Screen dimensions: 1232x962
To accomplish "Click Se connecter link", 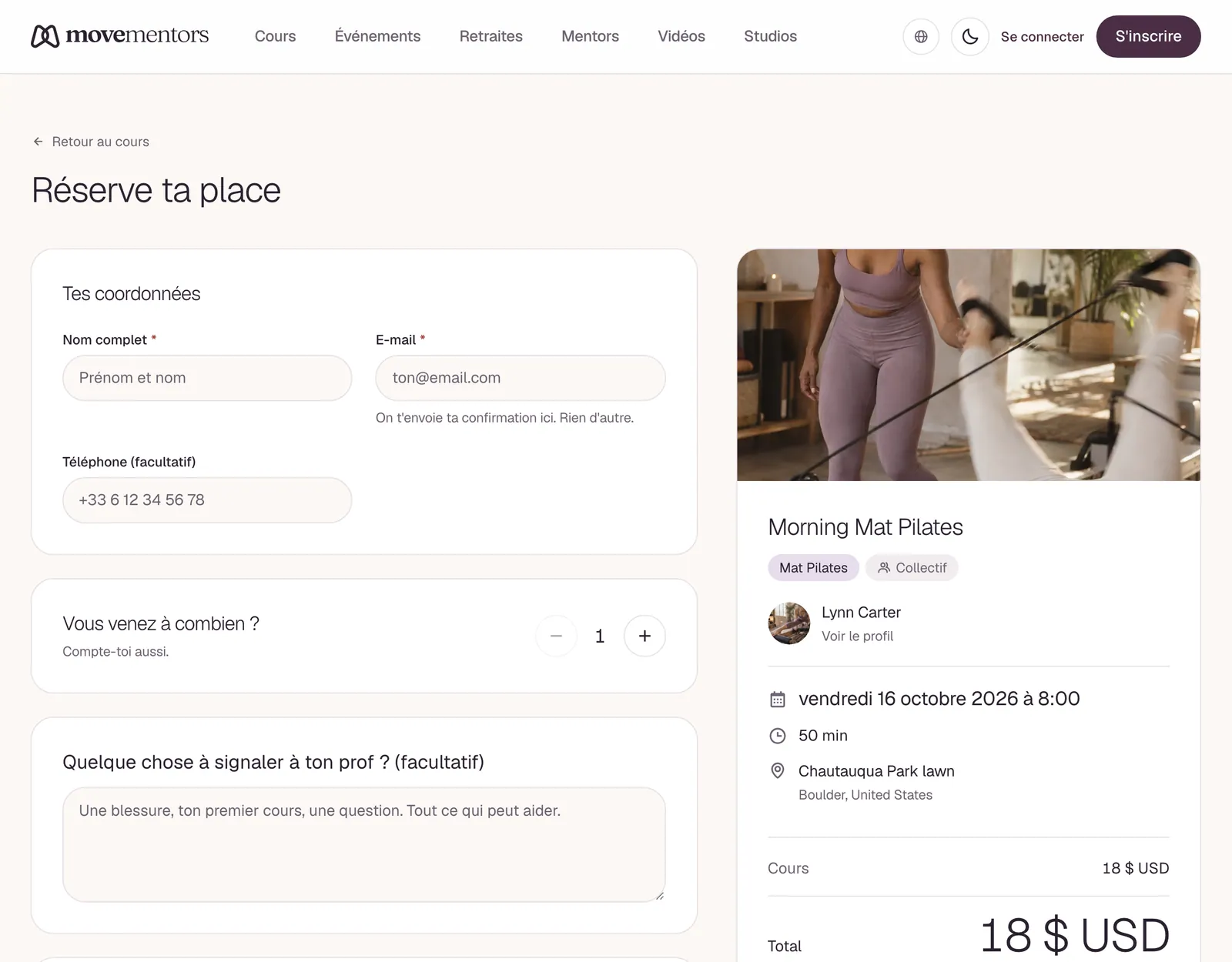I will tap(1042, 36).
